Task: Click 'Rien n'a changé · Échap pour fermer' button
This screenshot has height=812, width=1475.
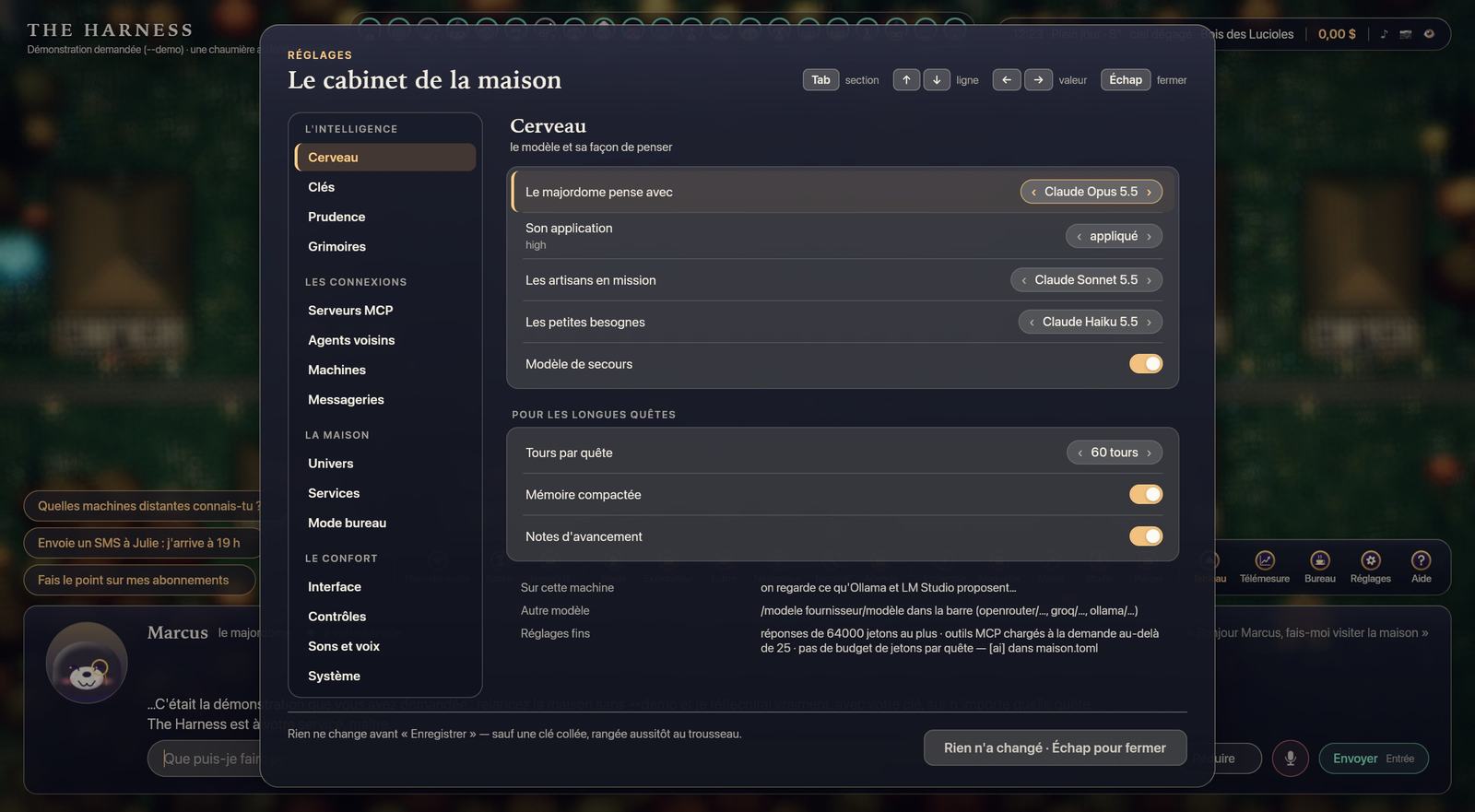Action: tap(1055, 747)
